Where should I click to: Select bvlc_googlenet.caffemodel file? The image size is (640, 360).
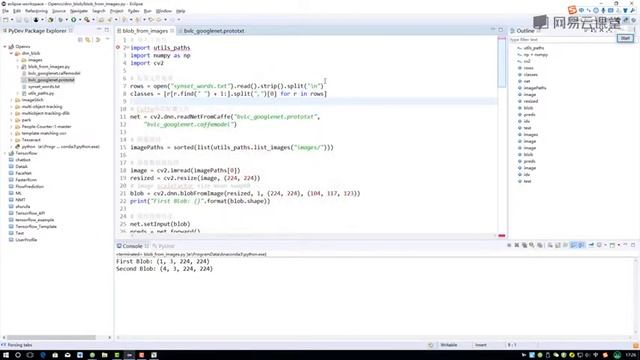pos(54,73)
